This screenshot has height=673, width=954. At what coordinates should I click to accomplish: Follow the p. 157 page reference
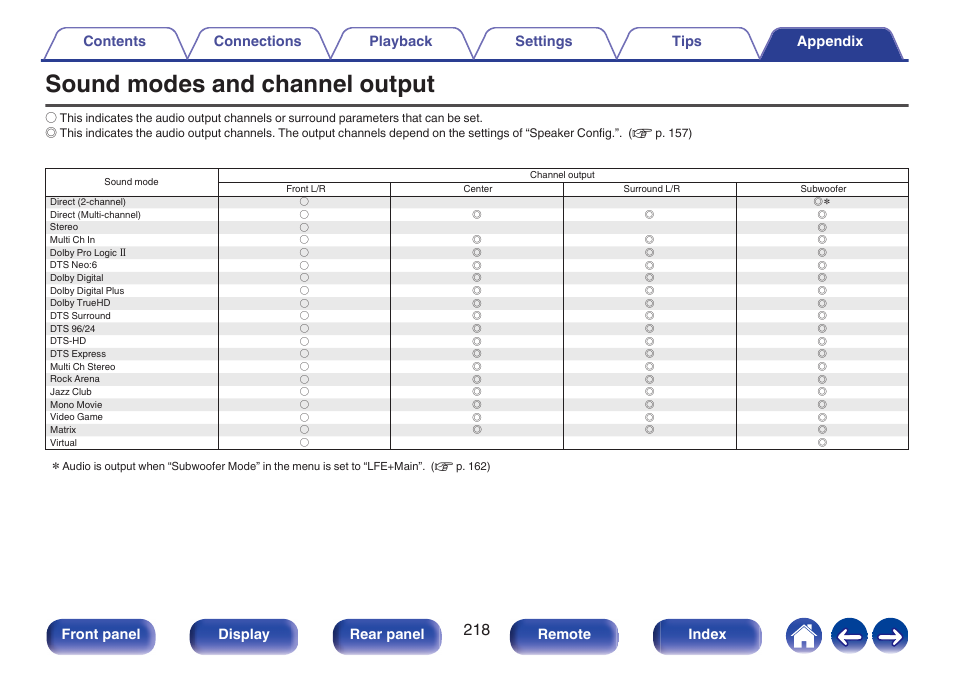coord(672,133)
